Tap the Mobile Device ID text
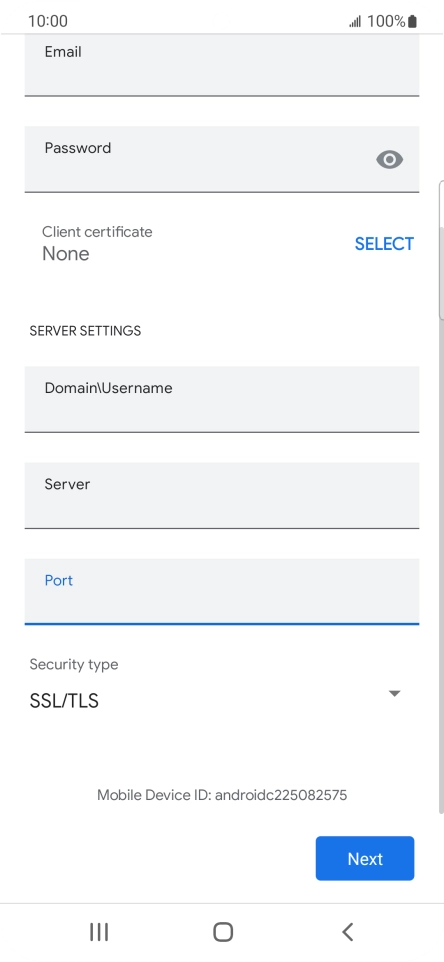 point(222,795)
